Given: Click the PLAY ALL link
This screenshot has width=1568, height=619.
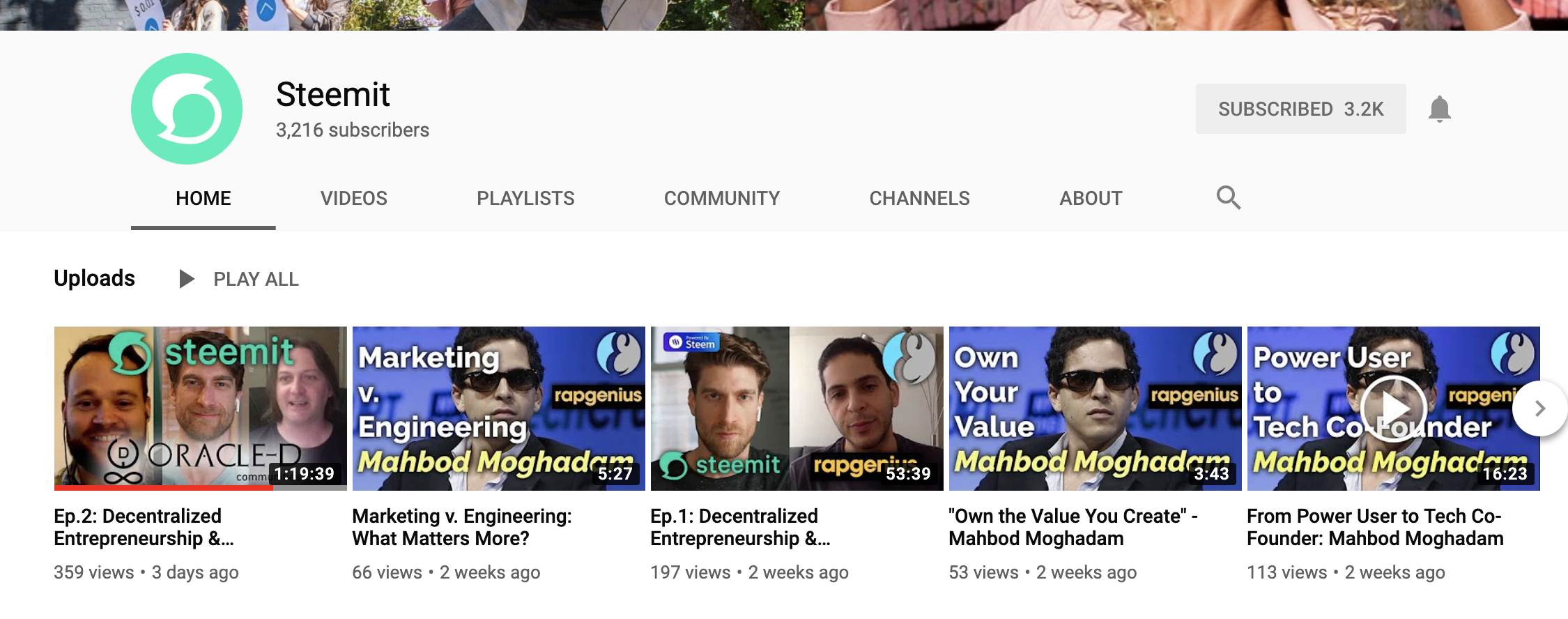Looking at the screenshot, I should [x=256, y=280].
